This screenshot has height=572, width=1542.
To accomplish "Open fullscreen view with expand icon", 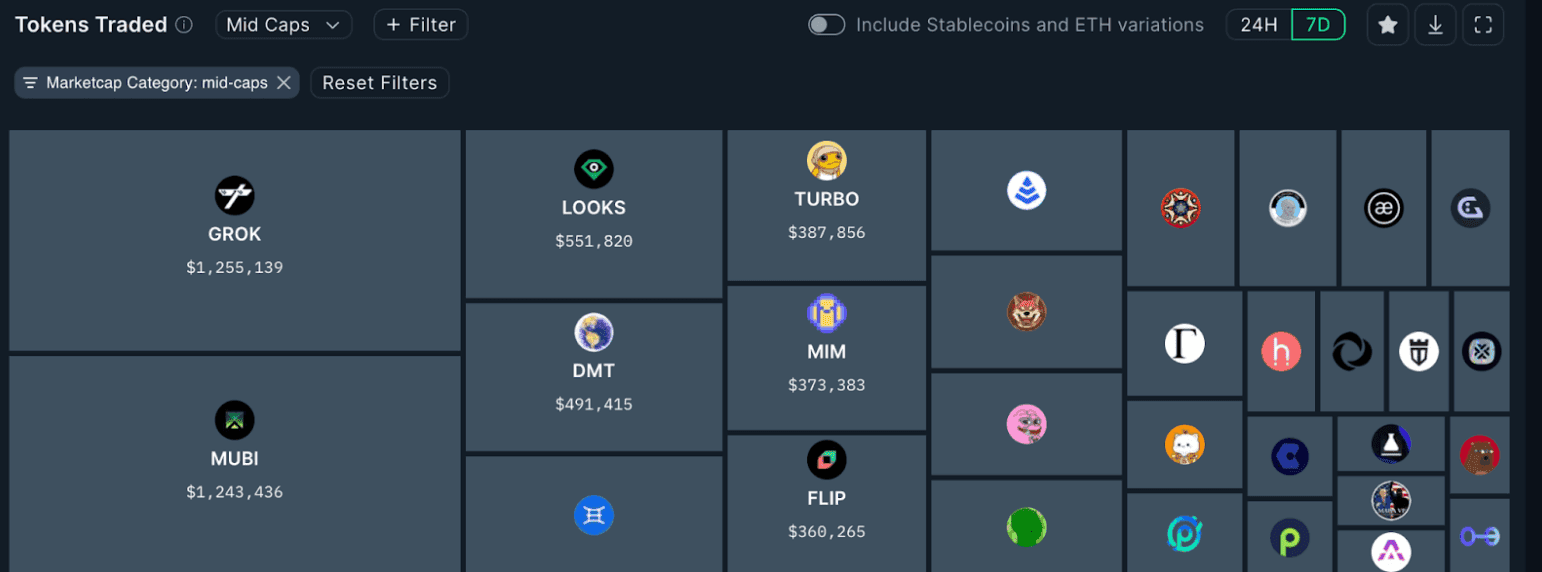I will click(x=1483, y=26).
